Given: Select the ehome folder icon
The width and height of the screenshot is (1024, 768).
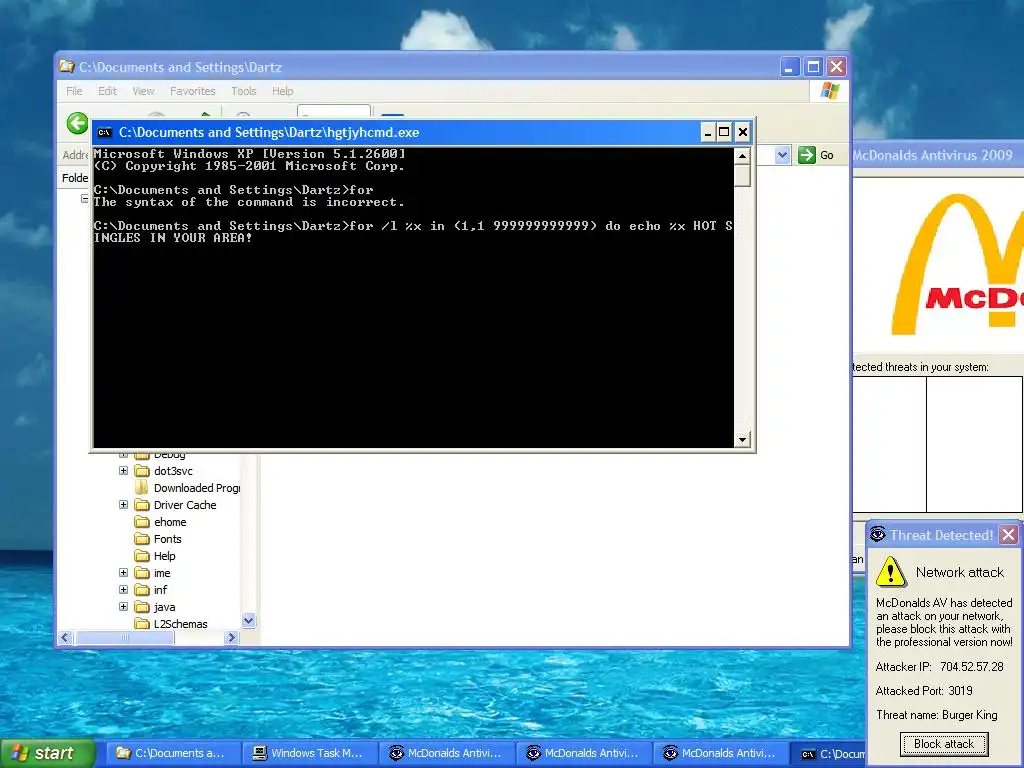Looking at the screenshot, I should [142, 522].
